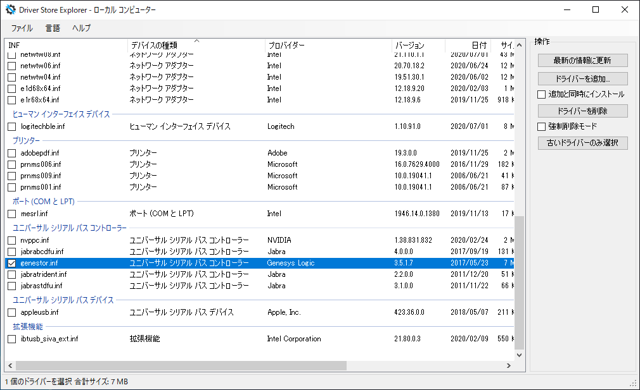Open the ヘルプ menu

(82, 28)
